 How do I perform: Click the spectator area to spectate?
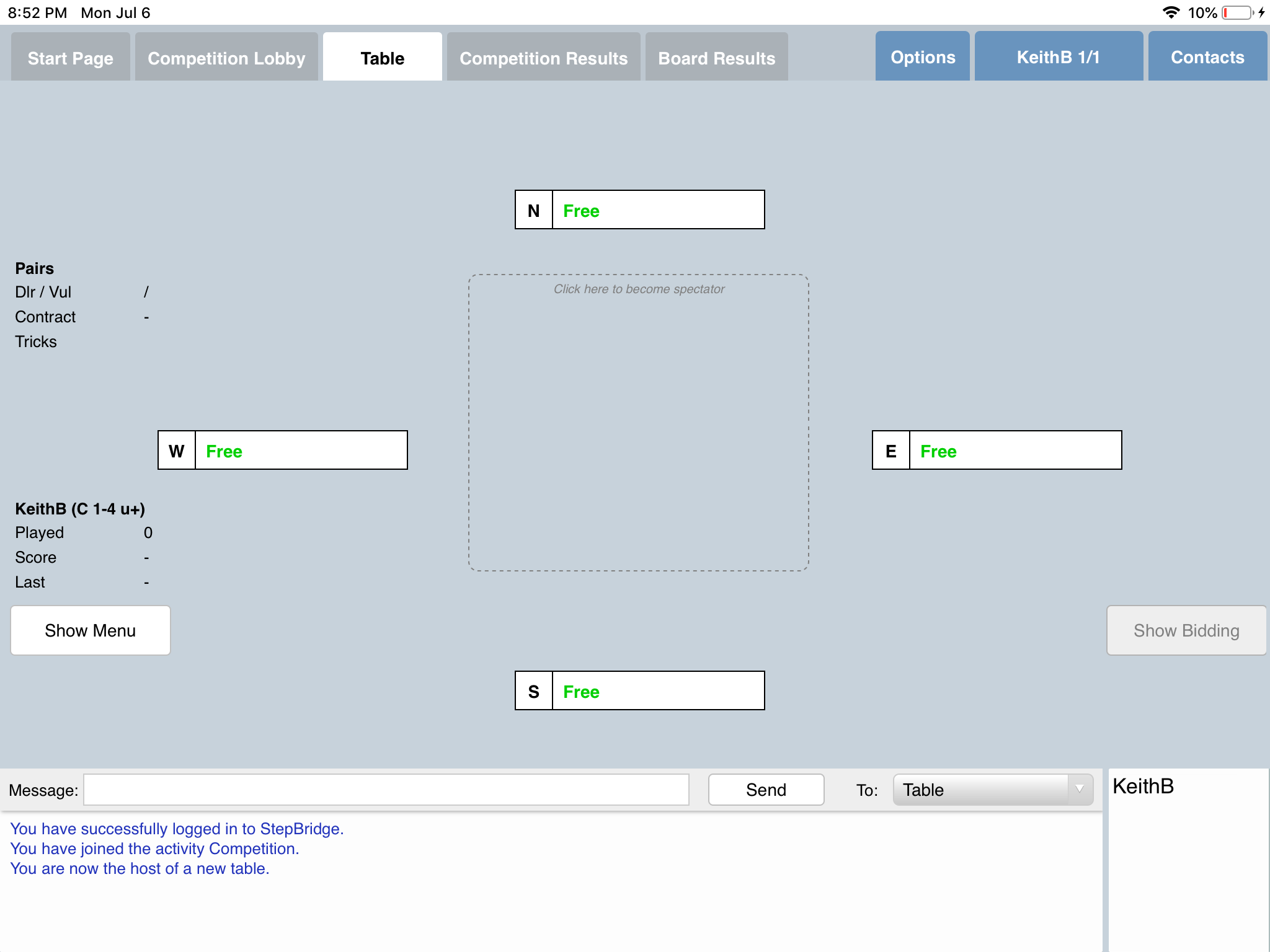click(639, 423)
